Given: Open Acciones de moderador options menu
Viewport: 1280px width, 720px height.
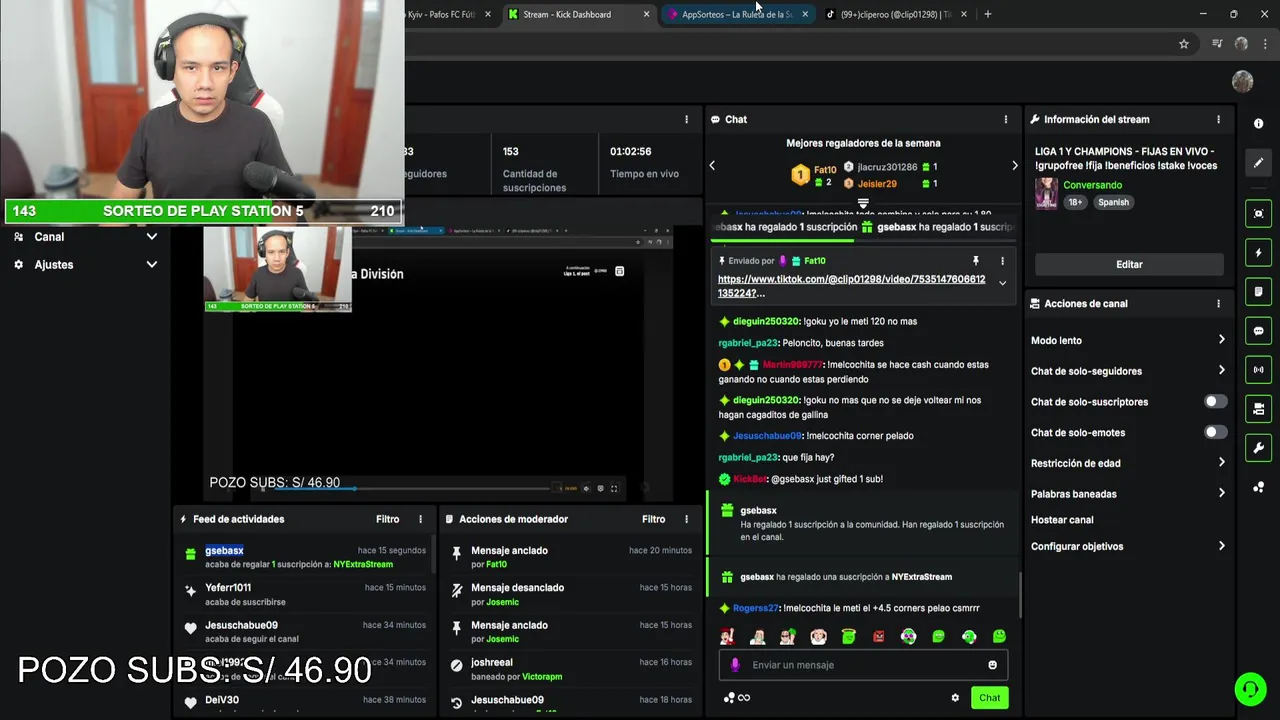Looking at the screenshot, I should 686,519.
